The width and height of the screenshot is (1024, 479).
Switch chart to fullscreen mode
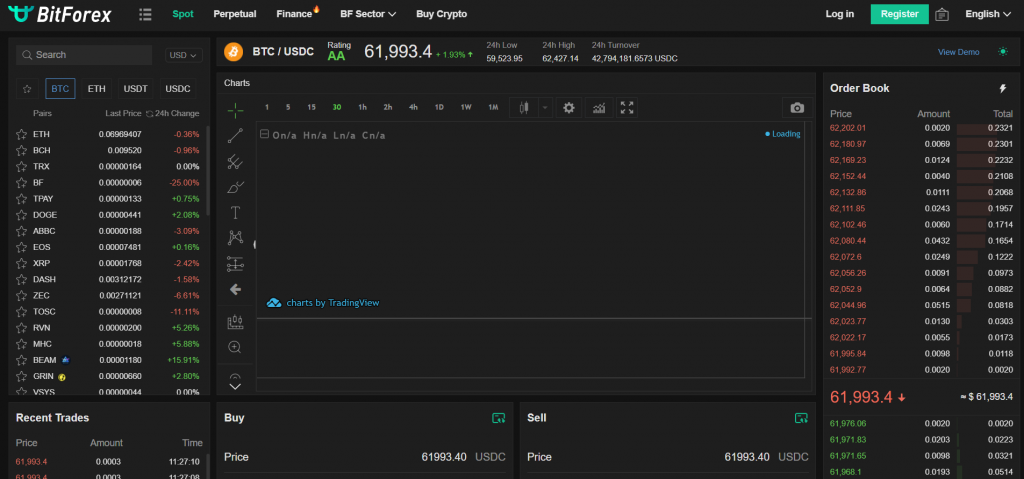627,108
